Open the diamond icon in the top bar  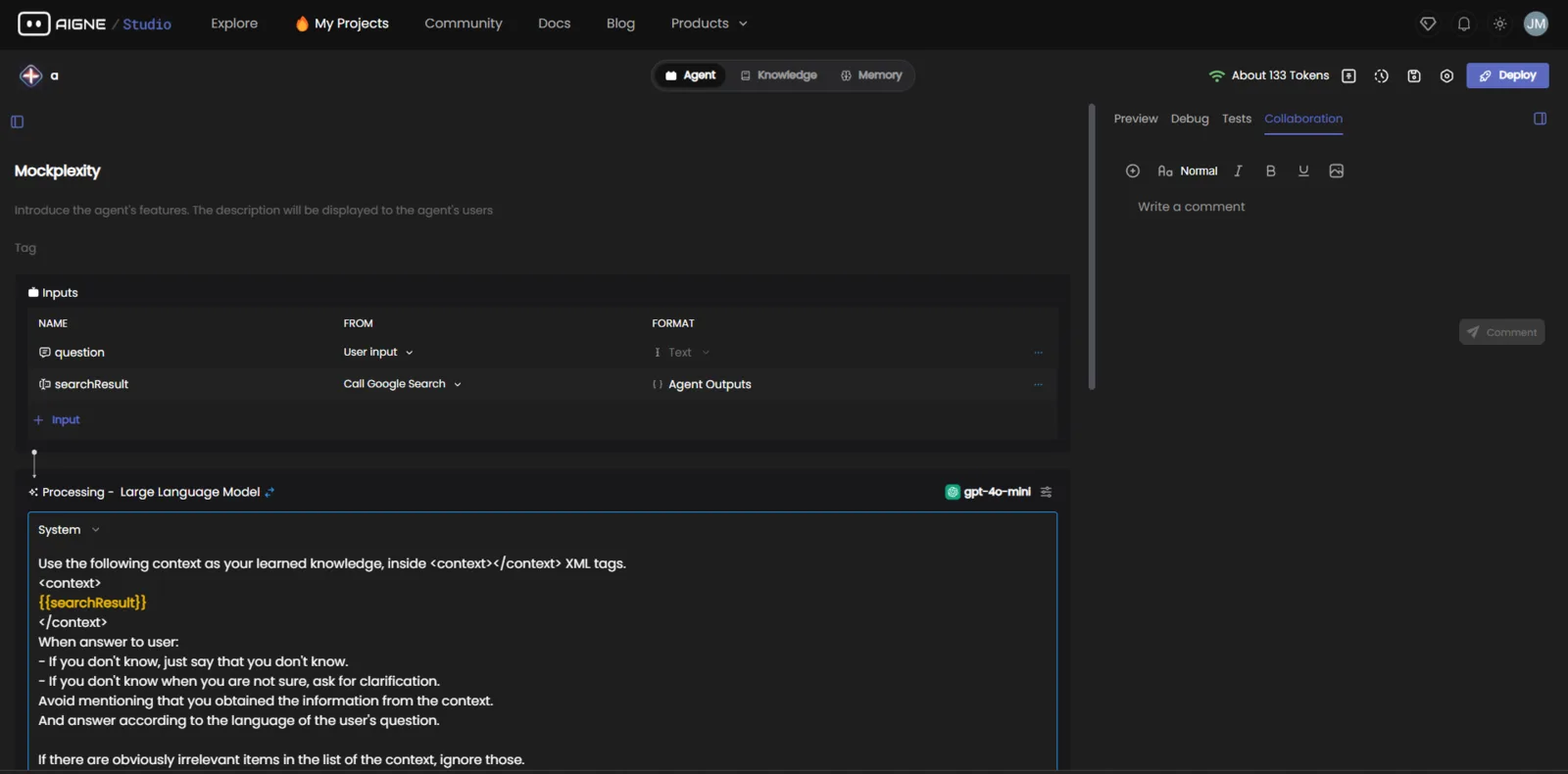pyautogui.click(x=1428, y=24)
